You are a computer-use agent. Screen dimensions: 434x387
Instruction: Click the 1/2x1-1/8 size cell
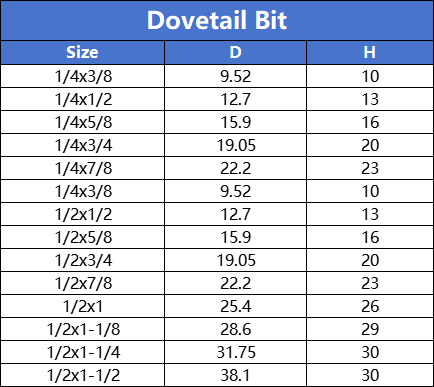coord(82,329)
